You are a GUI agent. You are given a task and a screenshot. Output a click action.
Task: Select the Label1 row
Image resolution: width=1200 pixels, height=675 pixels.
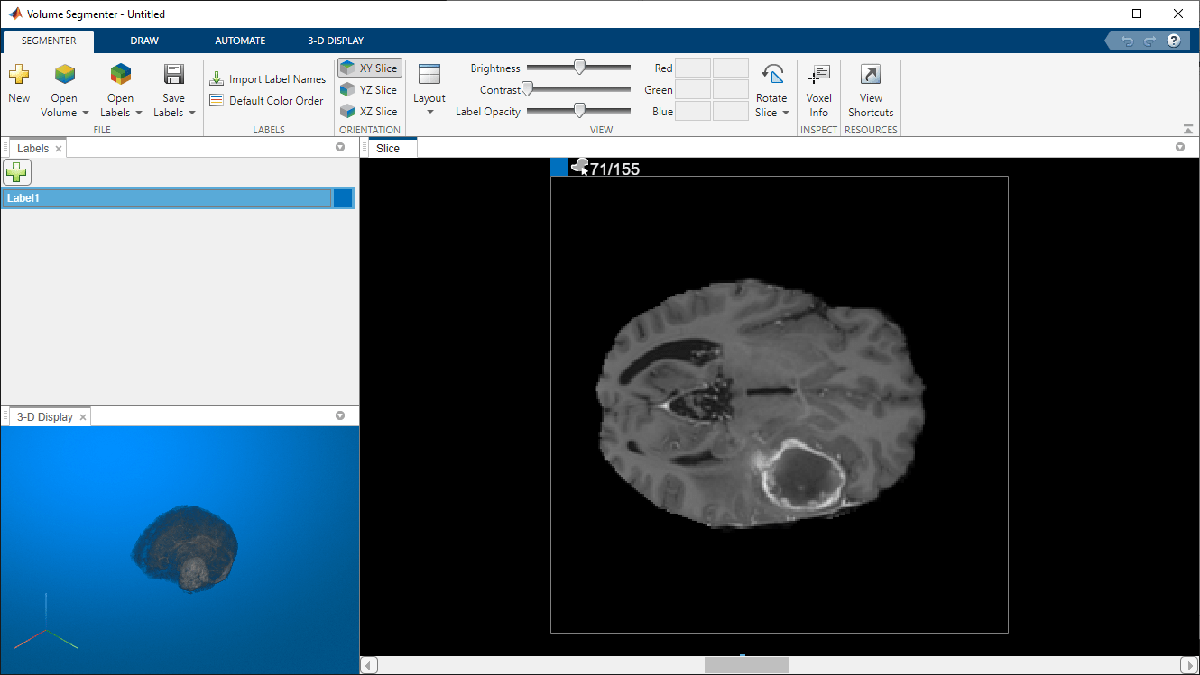click(x=178, y=198)
